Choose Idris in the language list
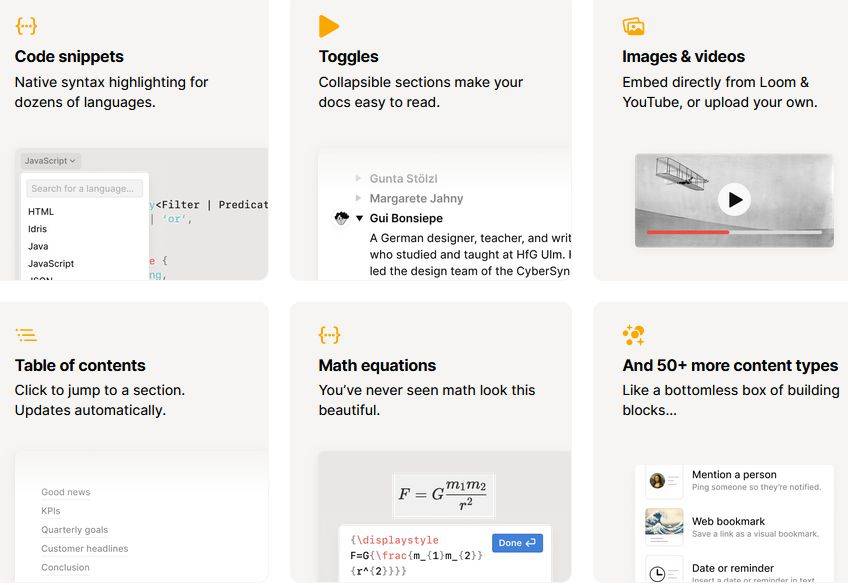This screenshot has height=585, width=848. tap(38, 229)
